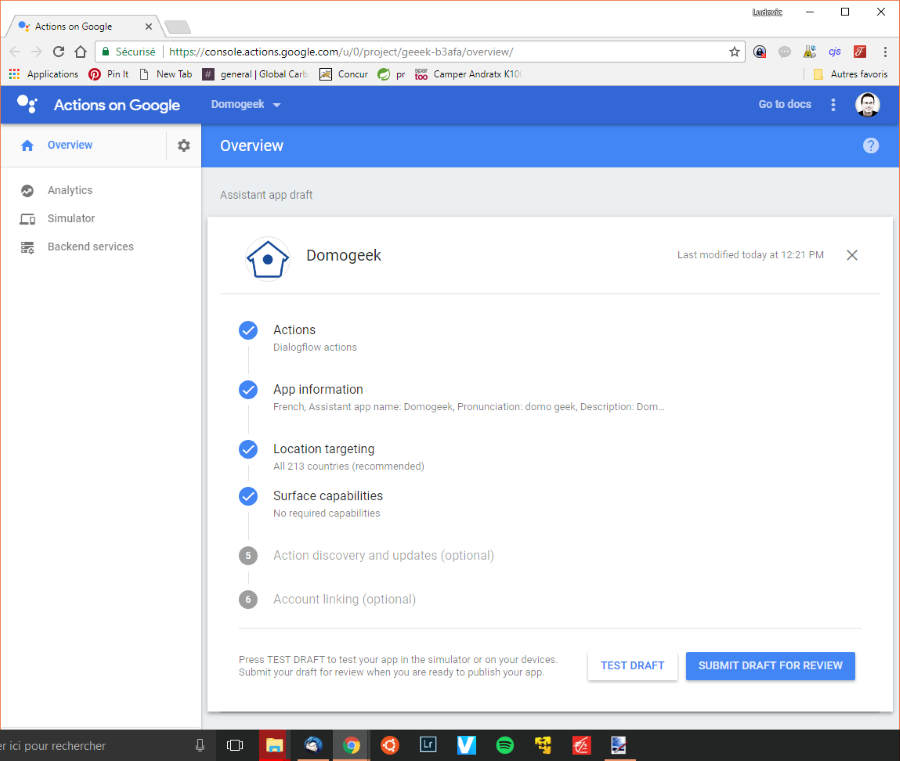Select Simulator in the sidebar
Viewport: 900px width, 761px height.
71,219
